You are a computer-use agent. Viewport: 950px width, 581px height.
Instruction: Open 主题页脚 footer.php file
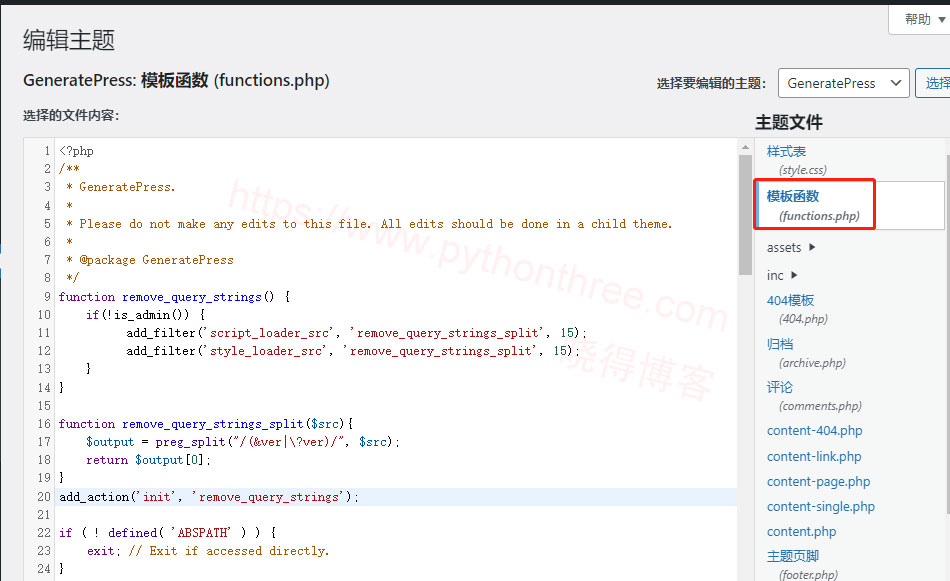click(x=793, y=556)
